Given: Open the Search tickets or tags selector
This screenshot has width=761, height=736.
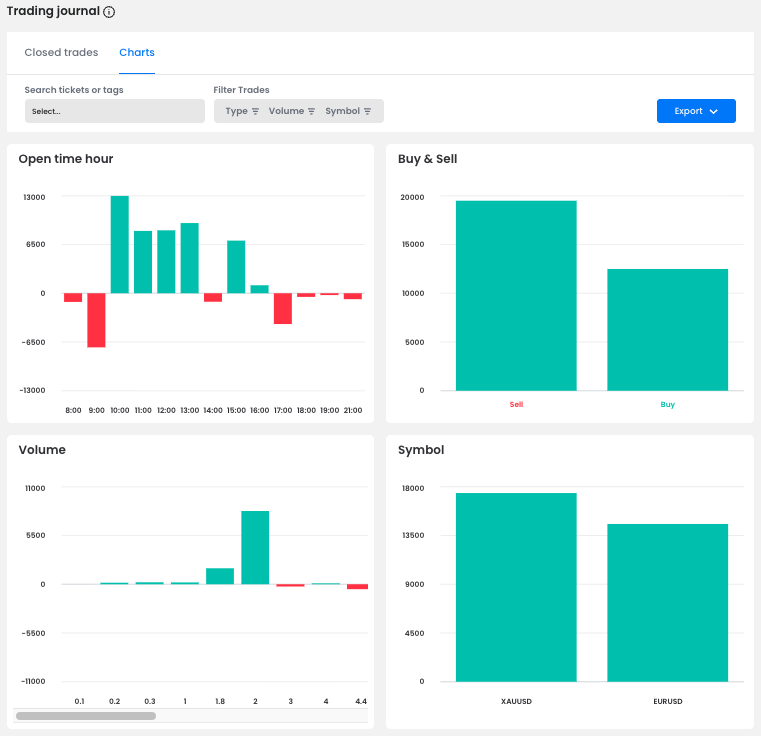Looking at the screenshot, I should (114, 111).
